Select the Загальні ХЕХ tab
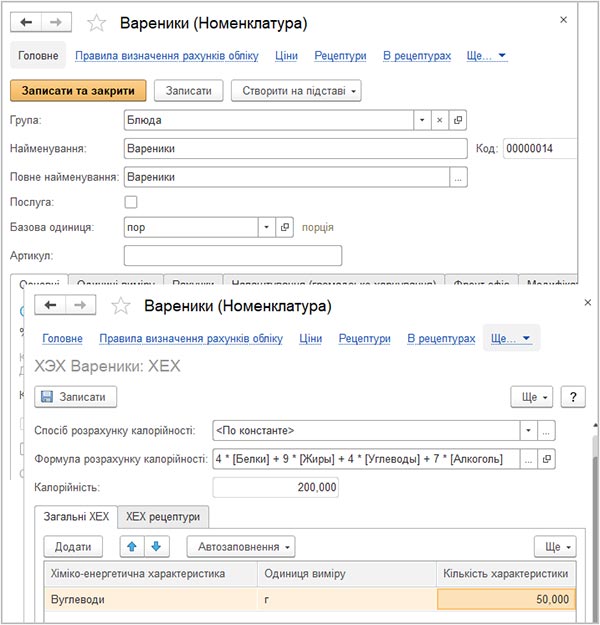Viewport: 600px width, 625px height. coord(76,517)
